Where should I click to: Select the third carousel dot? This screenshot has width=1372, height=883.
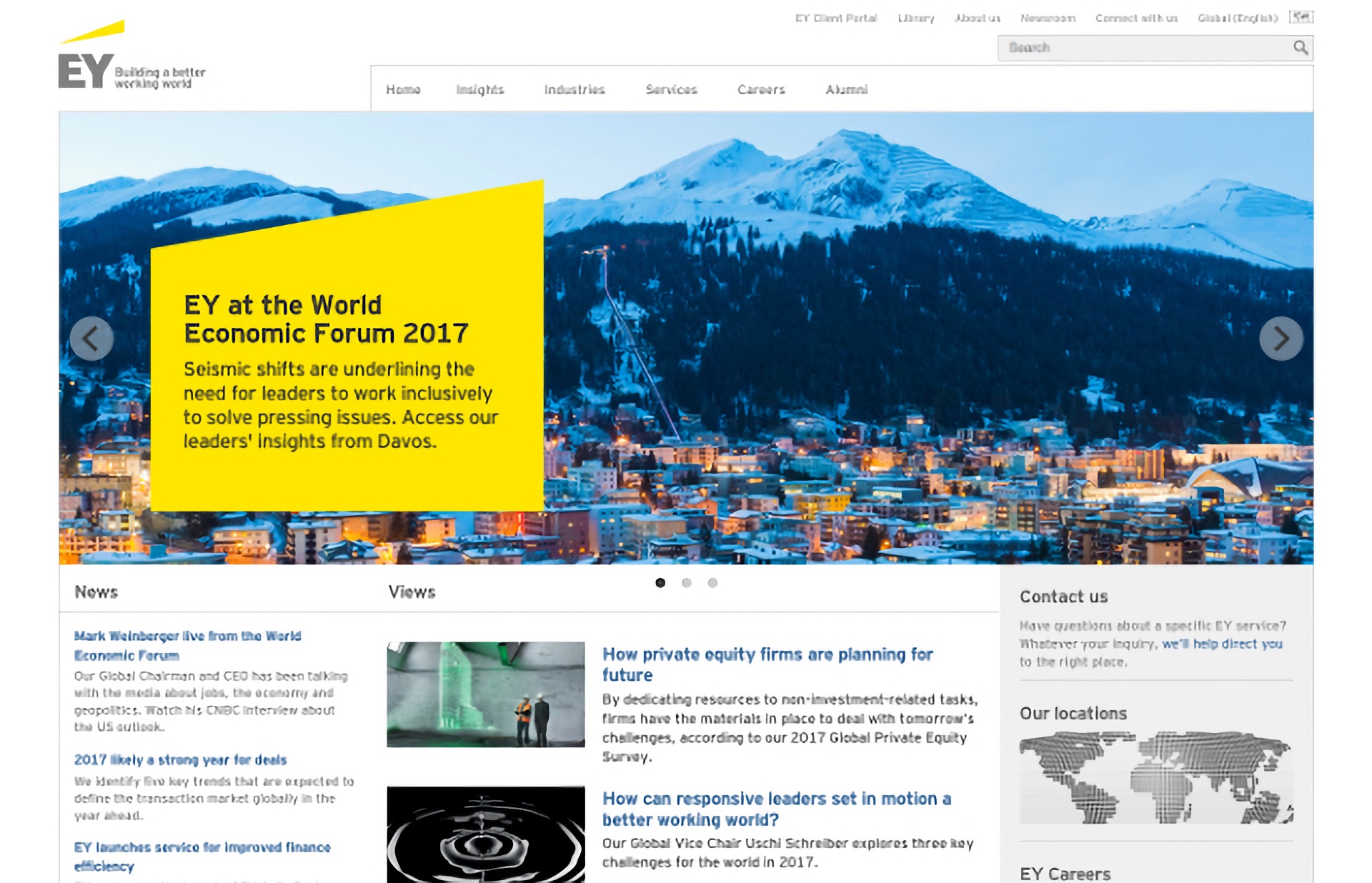(x=712, y=583)
